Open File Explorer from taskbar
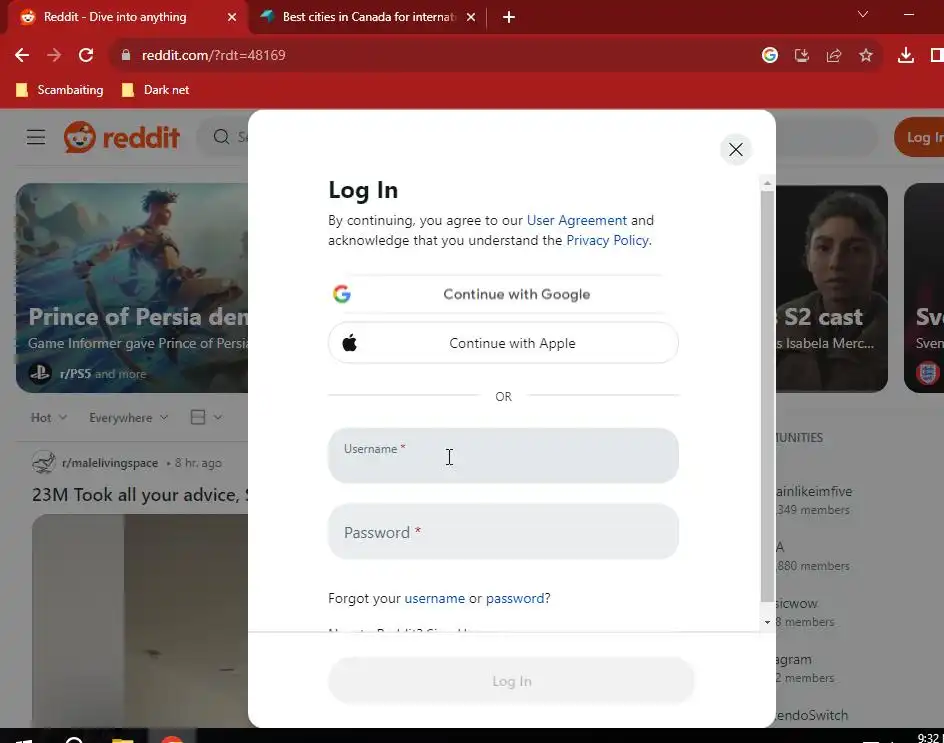This screenshot has width=944, height=743. point(122,739)
